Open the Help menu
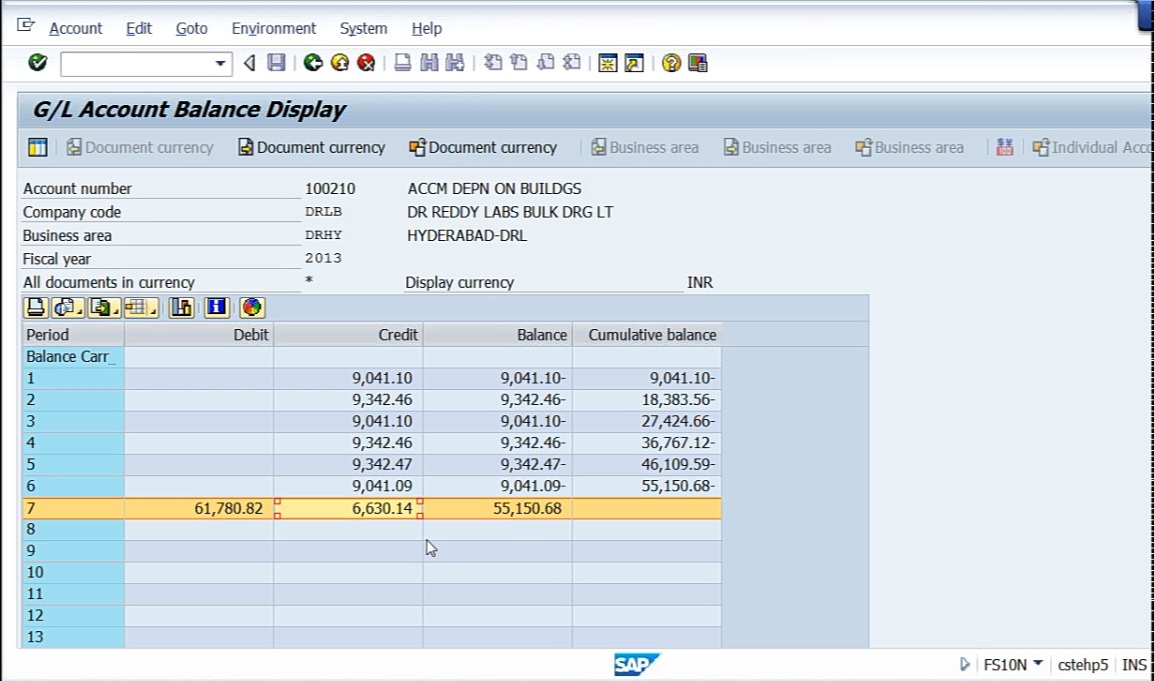The width and height of the screenshot is (1154, 681). (427, 29)
